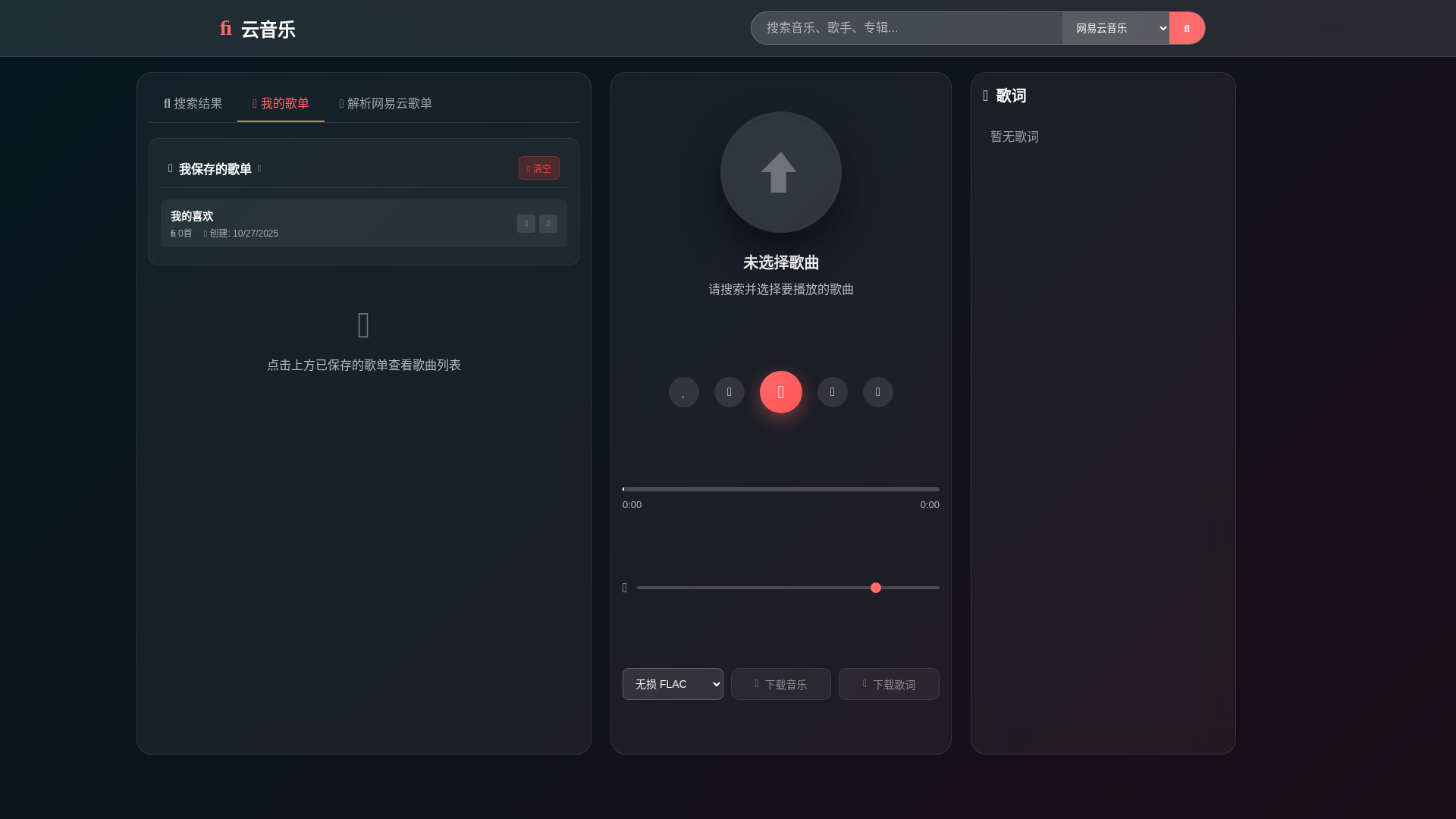Screen dimensions: 1456x819
Task: Open the 无损 FLAC quality dropdown
Action: point(672,684)
